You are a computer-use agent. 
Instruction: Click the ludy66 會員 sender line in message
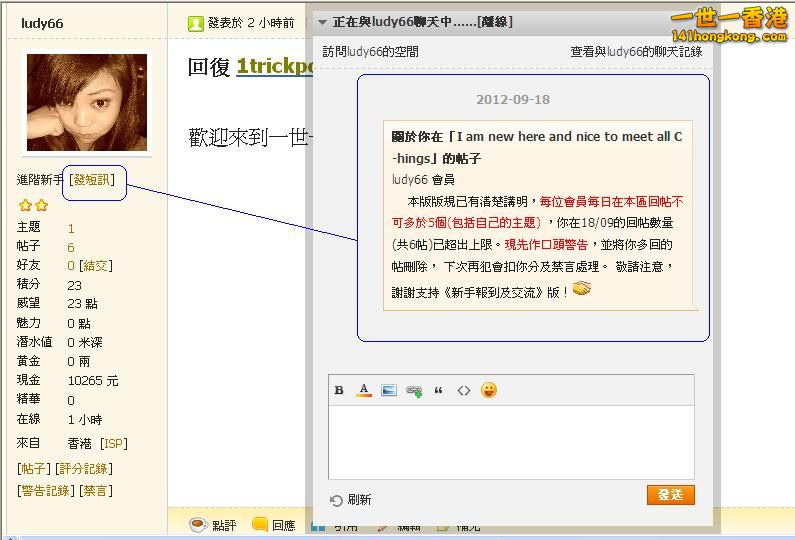tap(423, 179)
